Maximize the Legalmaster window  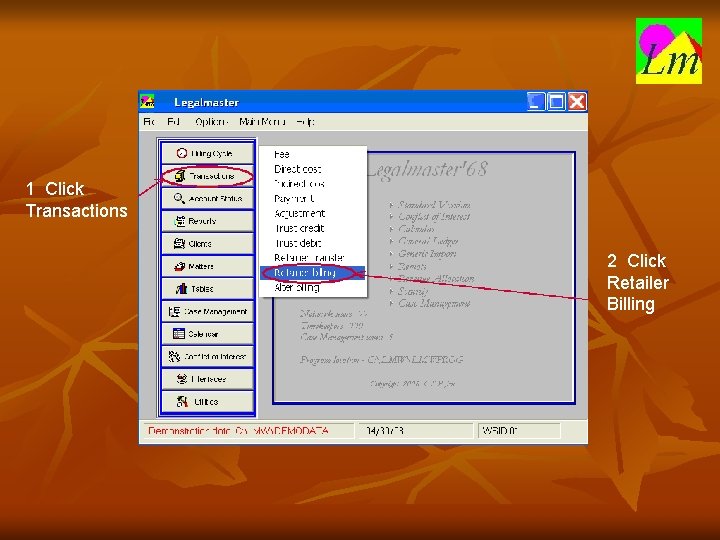pos(556,101)
